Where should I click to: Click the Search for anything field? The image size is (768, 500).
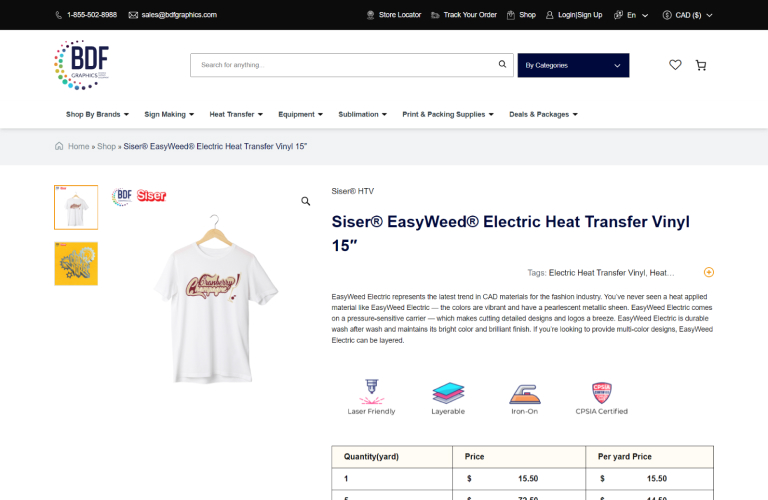343,65
